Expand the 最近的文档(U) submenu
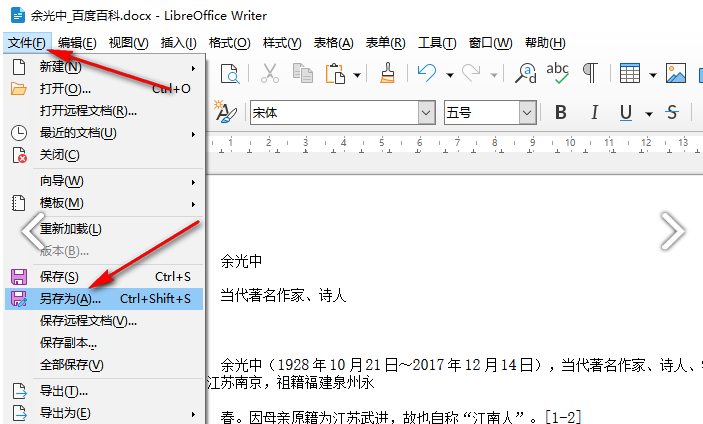Viewport: 703px width, 424px height. coord(104,133)
